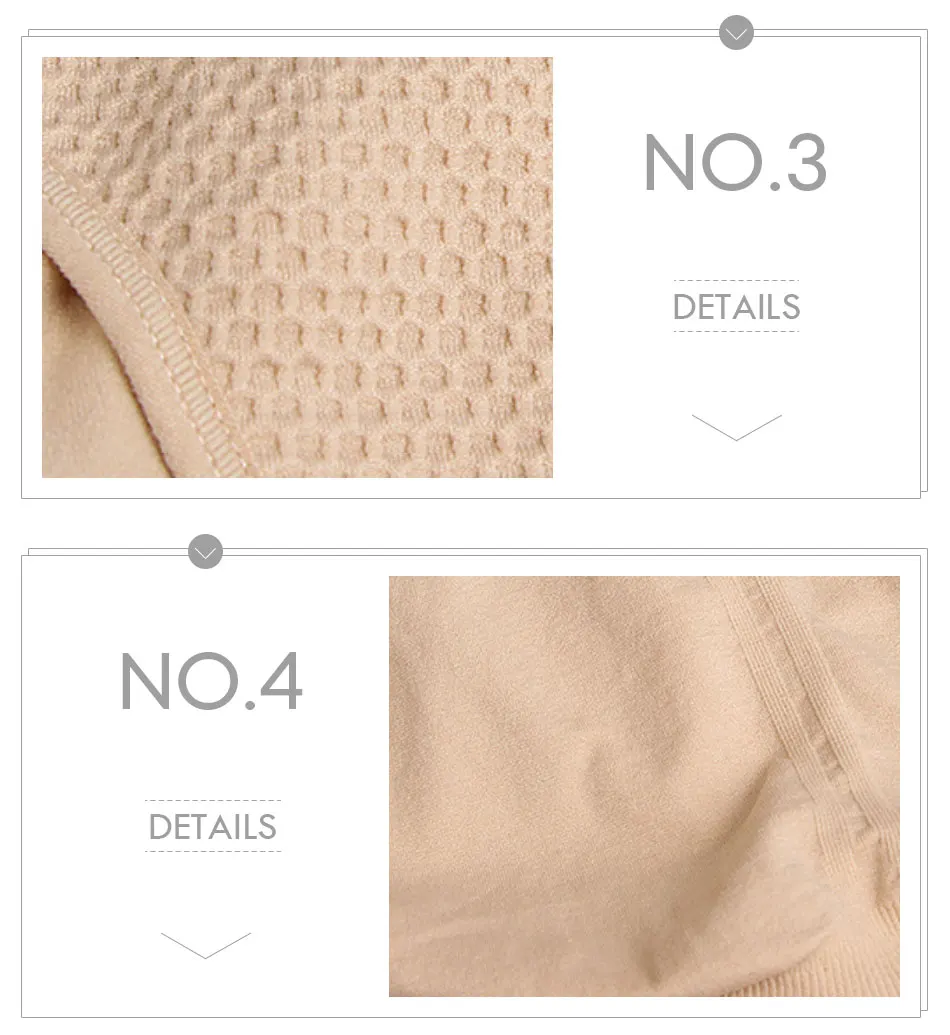Open the DETAILS label in the NO.4 panel
950x1035 pixels.
tap(213, 826)
